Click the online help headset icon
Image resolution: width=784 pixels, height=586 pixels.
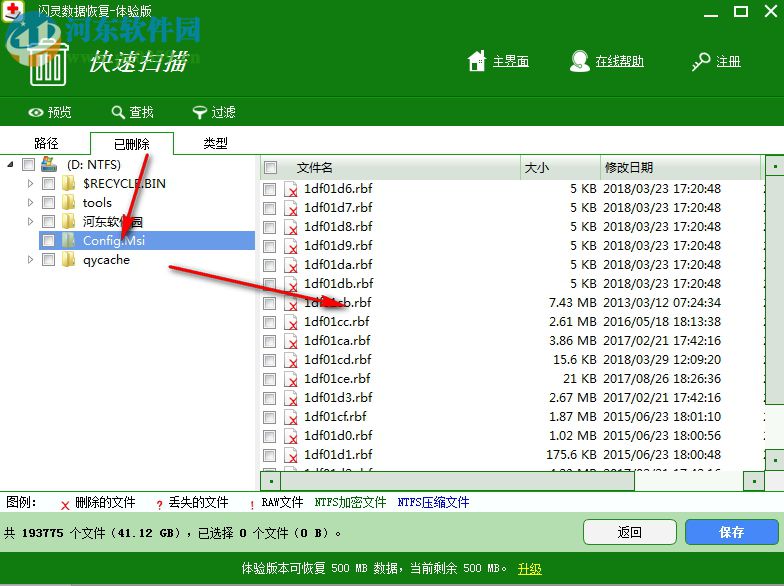(580, 61)
